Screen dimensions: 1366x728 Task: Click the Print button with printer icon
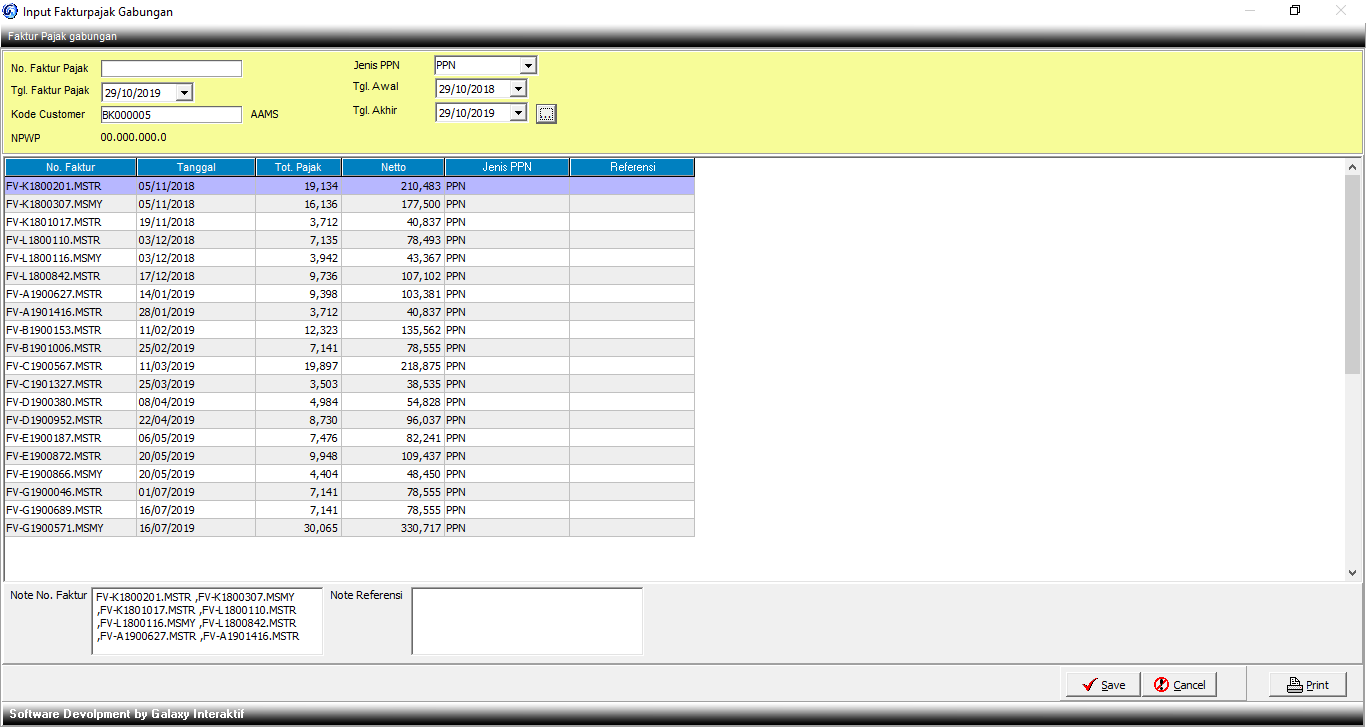[1308, 685]
